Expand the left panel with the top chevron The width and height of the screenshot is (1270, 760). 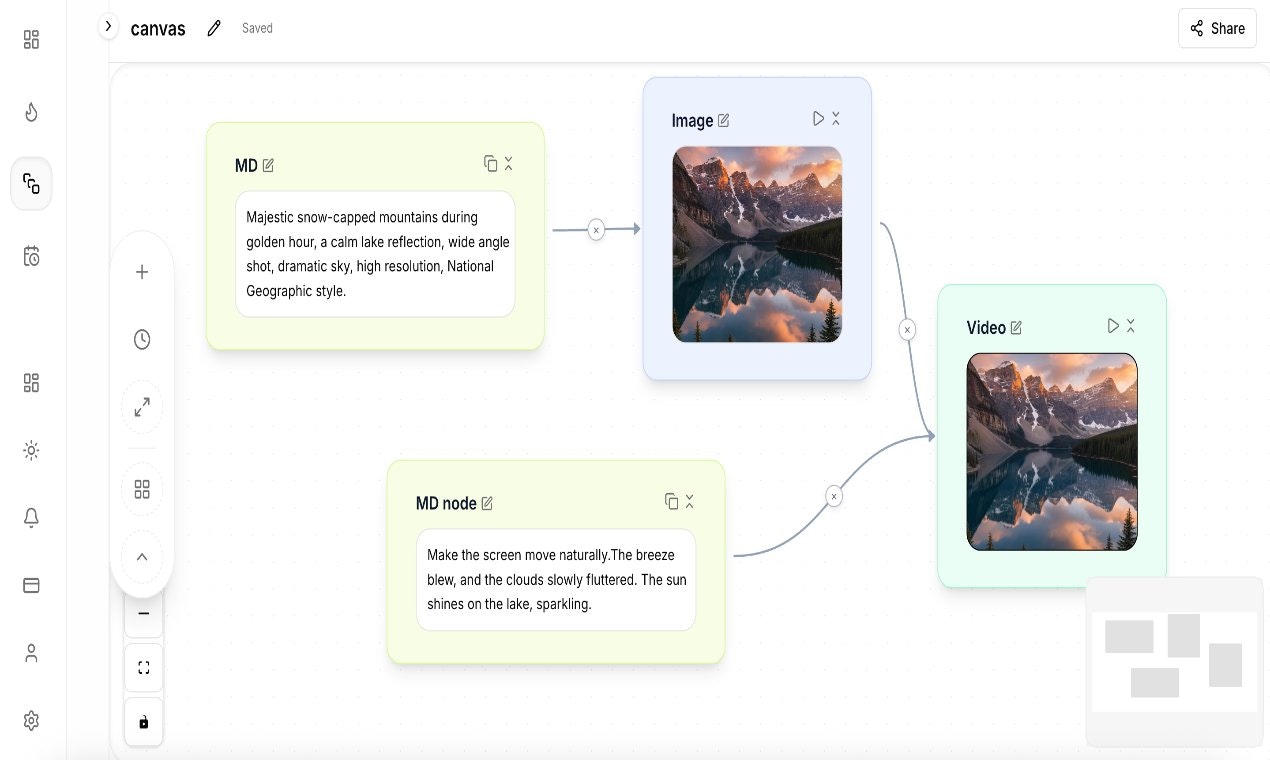[x=108, y=26]
